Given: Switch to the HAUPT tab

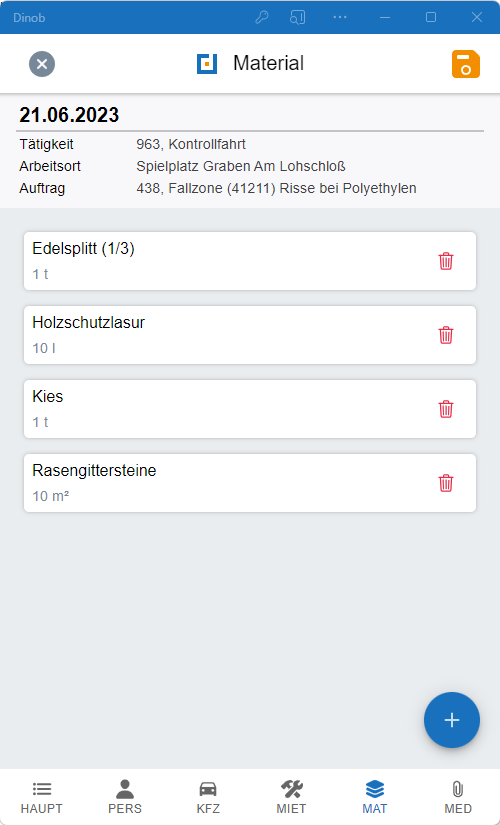Looking at the screenshot, I should (42, 797).
